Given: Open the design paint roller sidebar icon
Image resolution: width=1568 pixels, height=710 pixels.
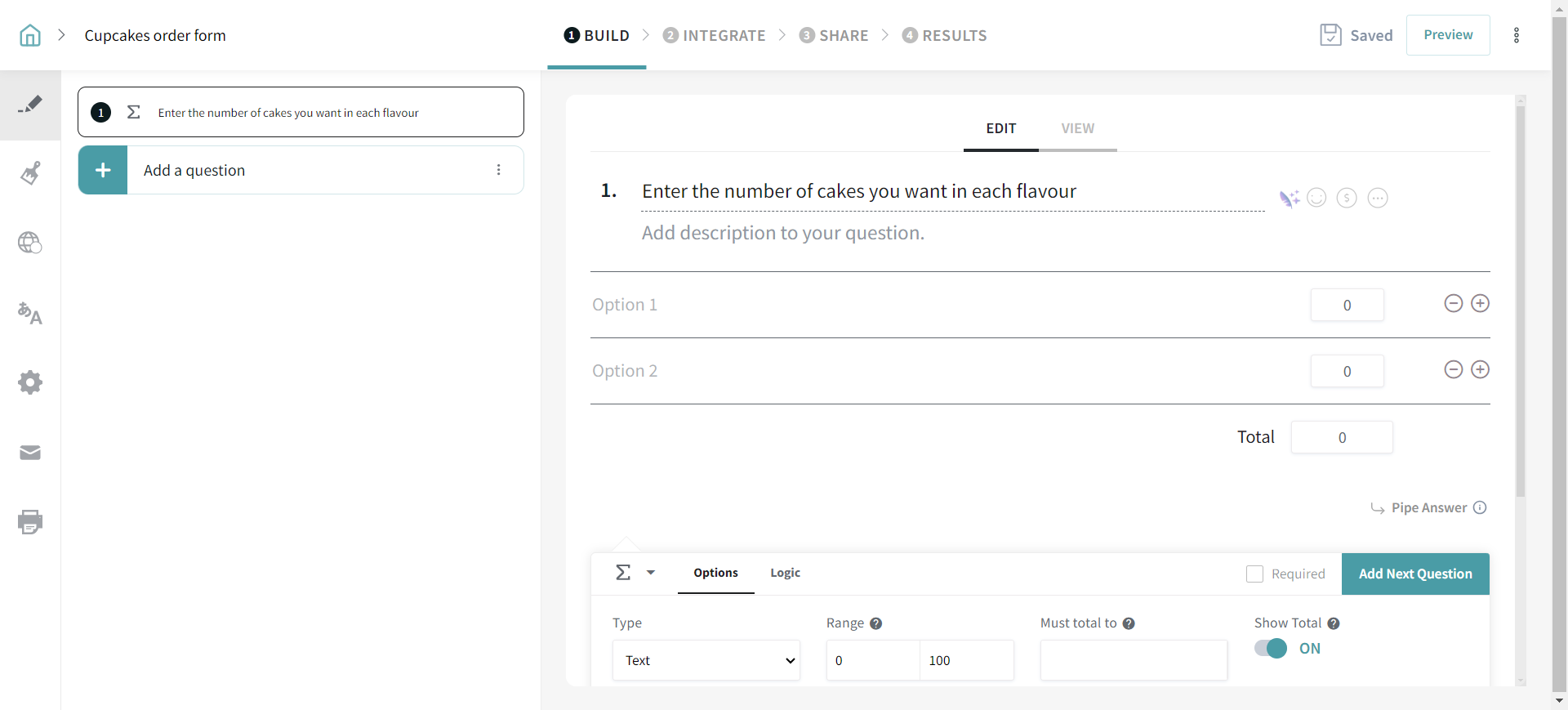Looking at the screenshot, I should 30,173.
